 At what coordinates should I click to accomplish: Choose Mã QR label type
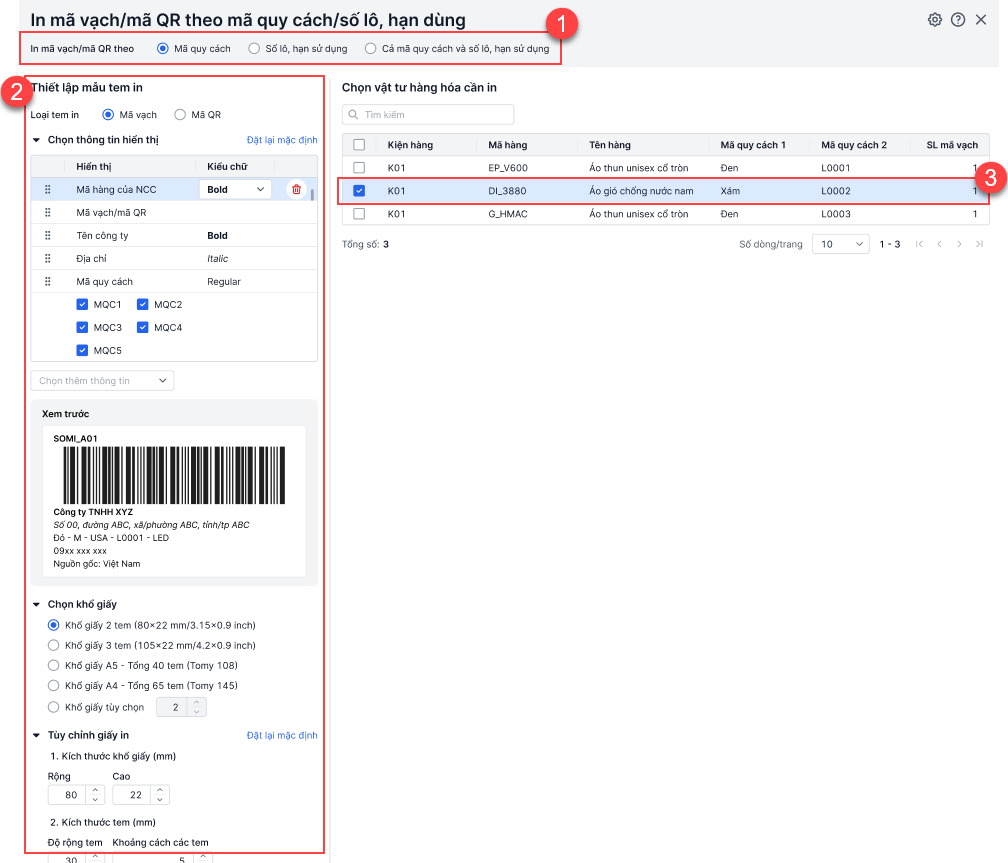click(180, 115)
